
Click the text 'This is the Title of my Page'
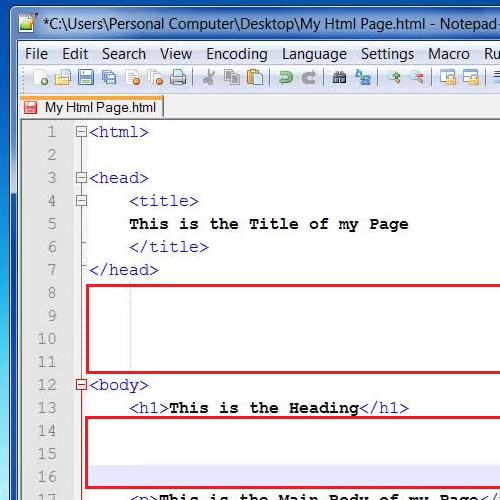pos(269,224)
